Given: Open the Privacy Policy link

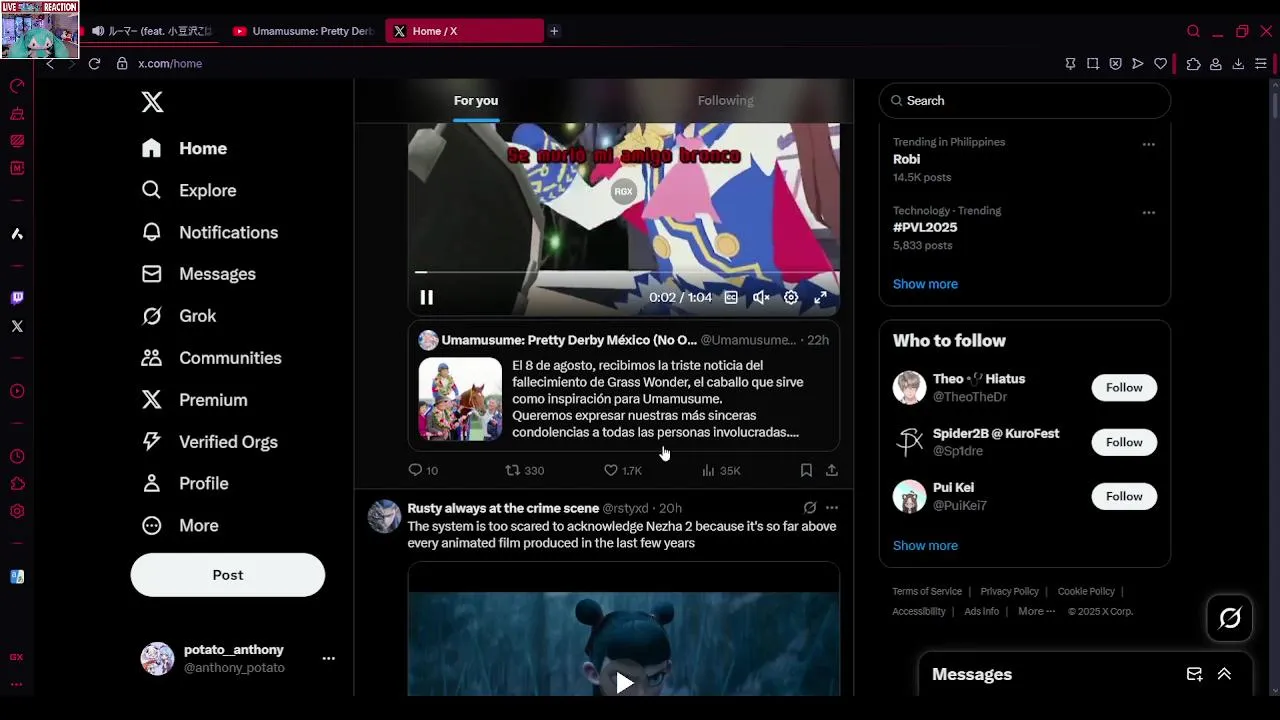Looking at the screenshot, I should click(1009, 591).
